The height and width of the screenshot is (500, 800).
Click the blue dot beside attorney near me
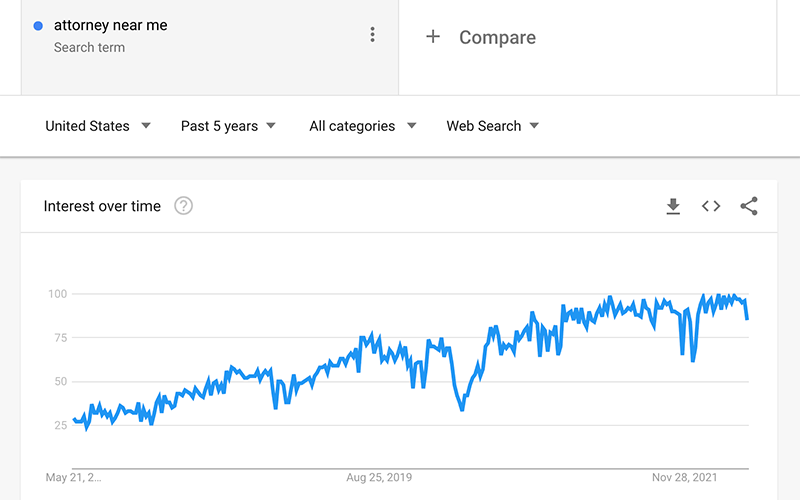pos(38,26)
